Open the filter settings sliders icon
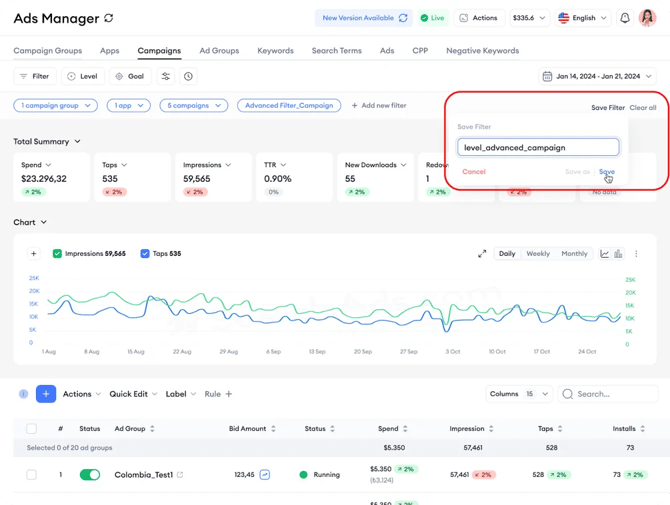The image size is (670, 505). coord(165,76)
